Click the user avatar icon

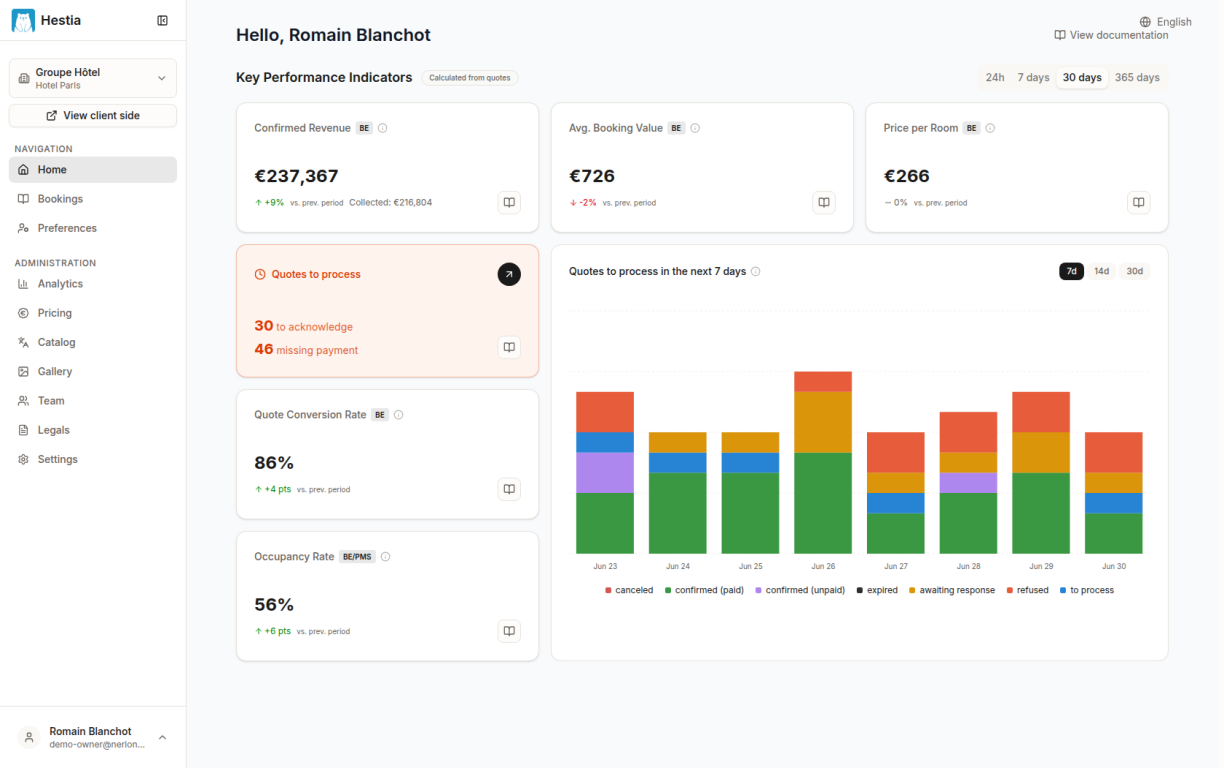pos(29,738)
